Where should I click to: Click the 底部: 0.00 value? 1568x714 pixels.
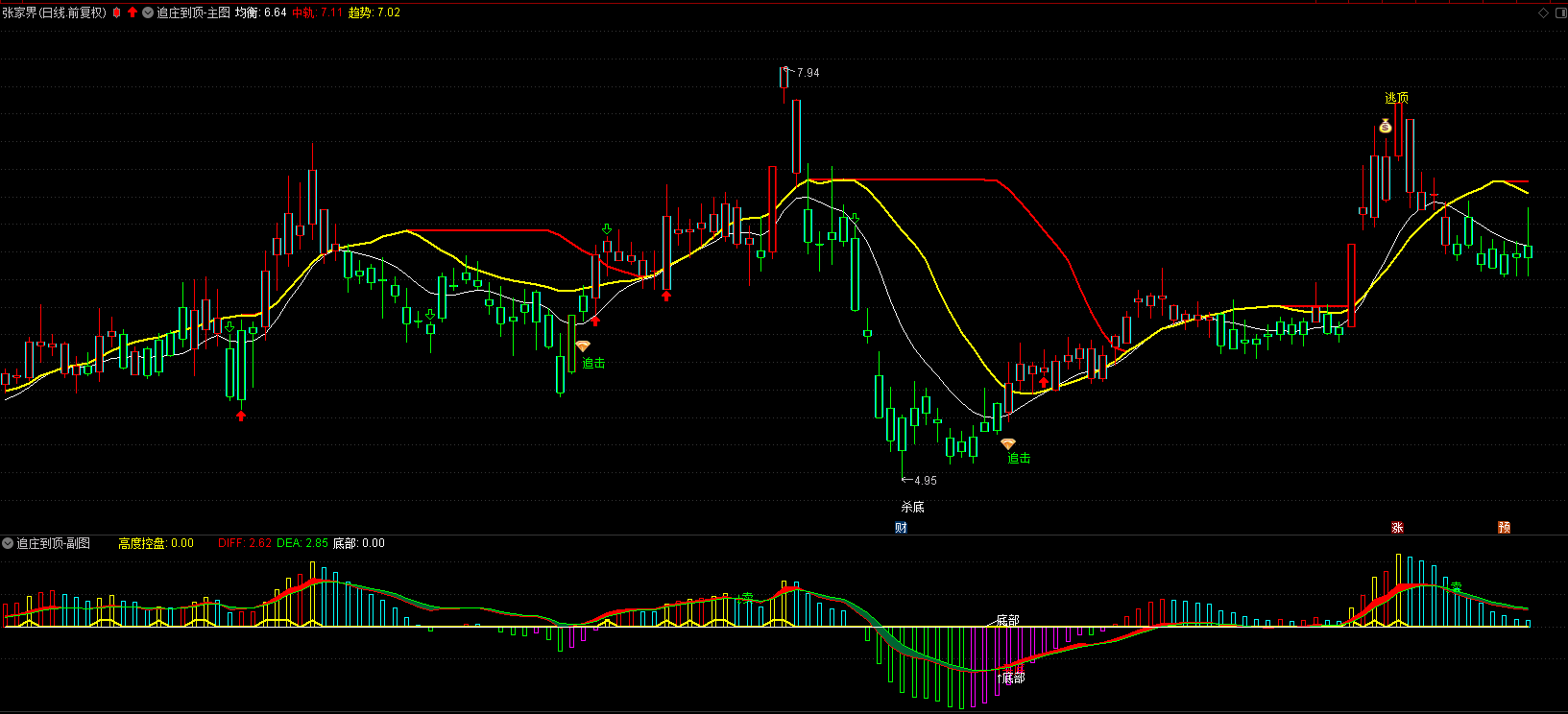point(359,543)
